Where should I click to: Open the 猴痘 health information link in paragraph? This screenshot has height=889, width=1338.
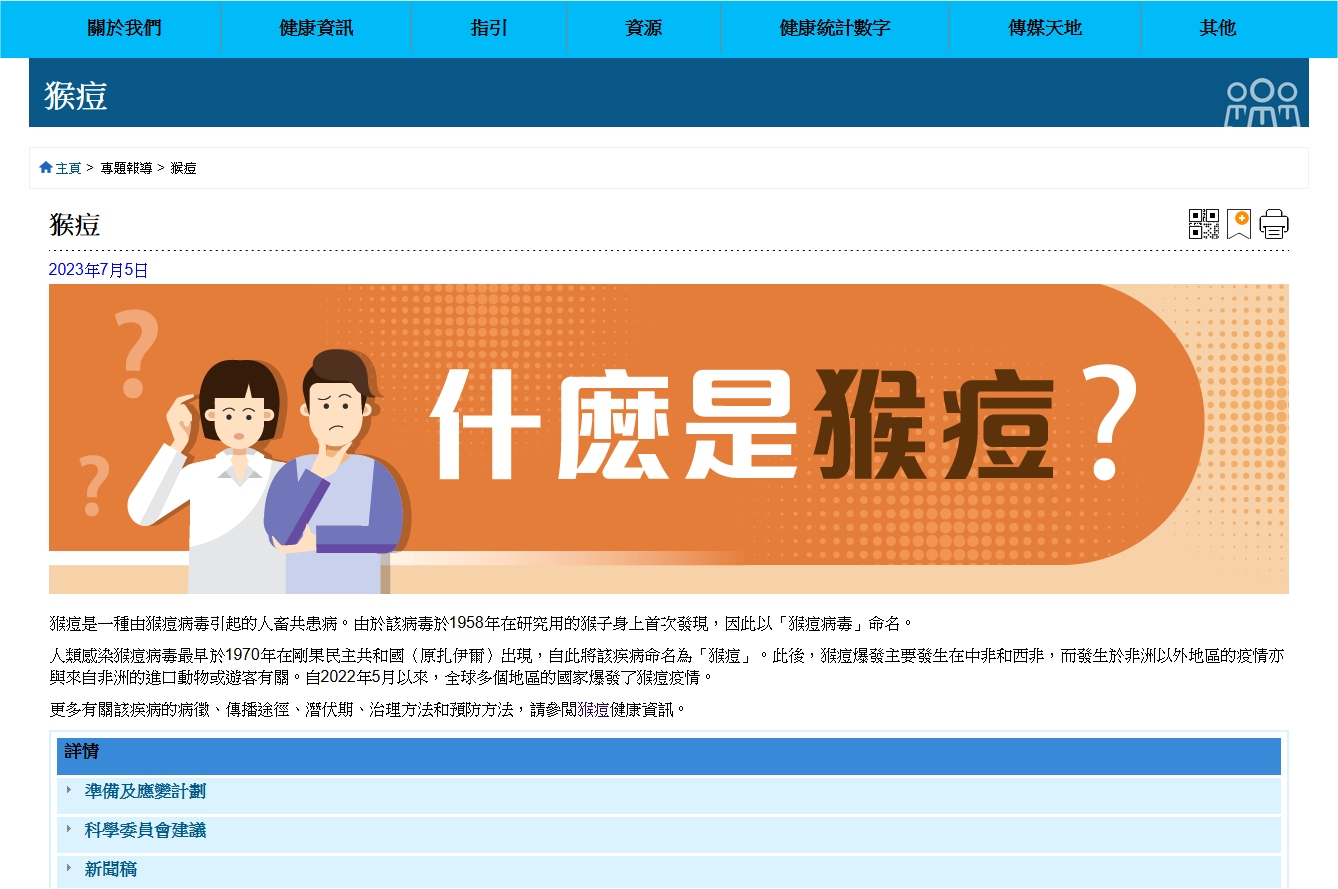pyautogui.click(x=593, y=710)
